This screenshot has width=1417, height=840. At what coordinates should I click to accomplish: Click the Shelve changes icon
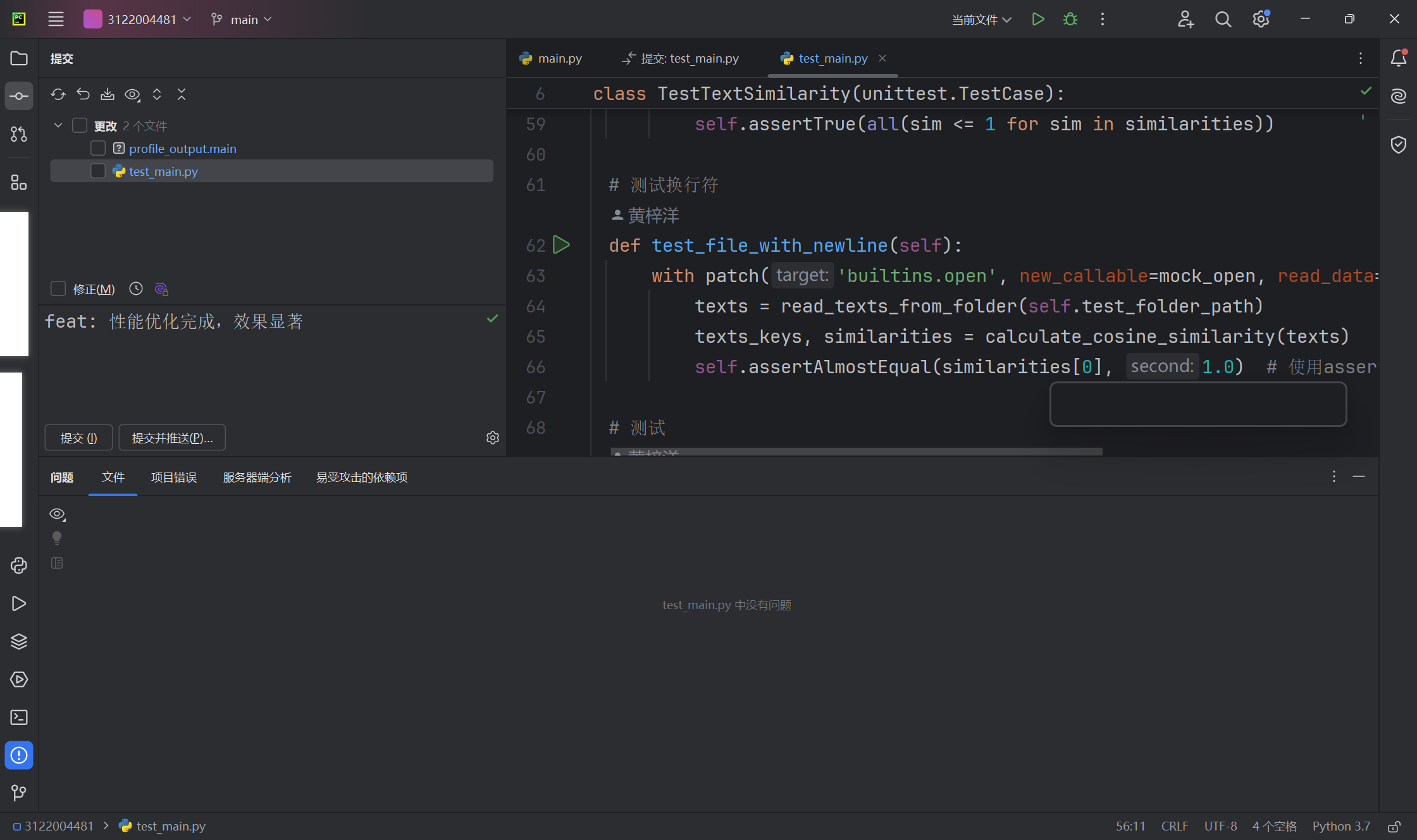click(x=108, y=94)
